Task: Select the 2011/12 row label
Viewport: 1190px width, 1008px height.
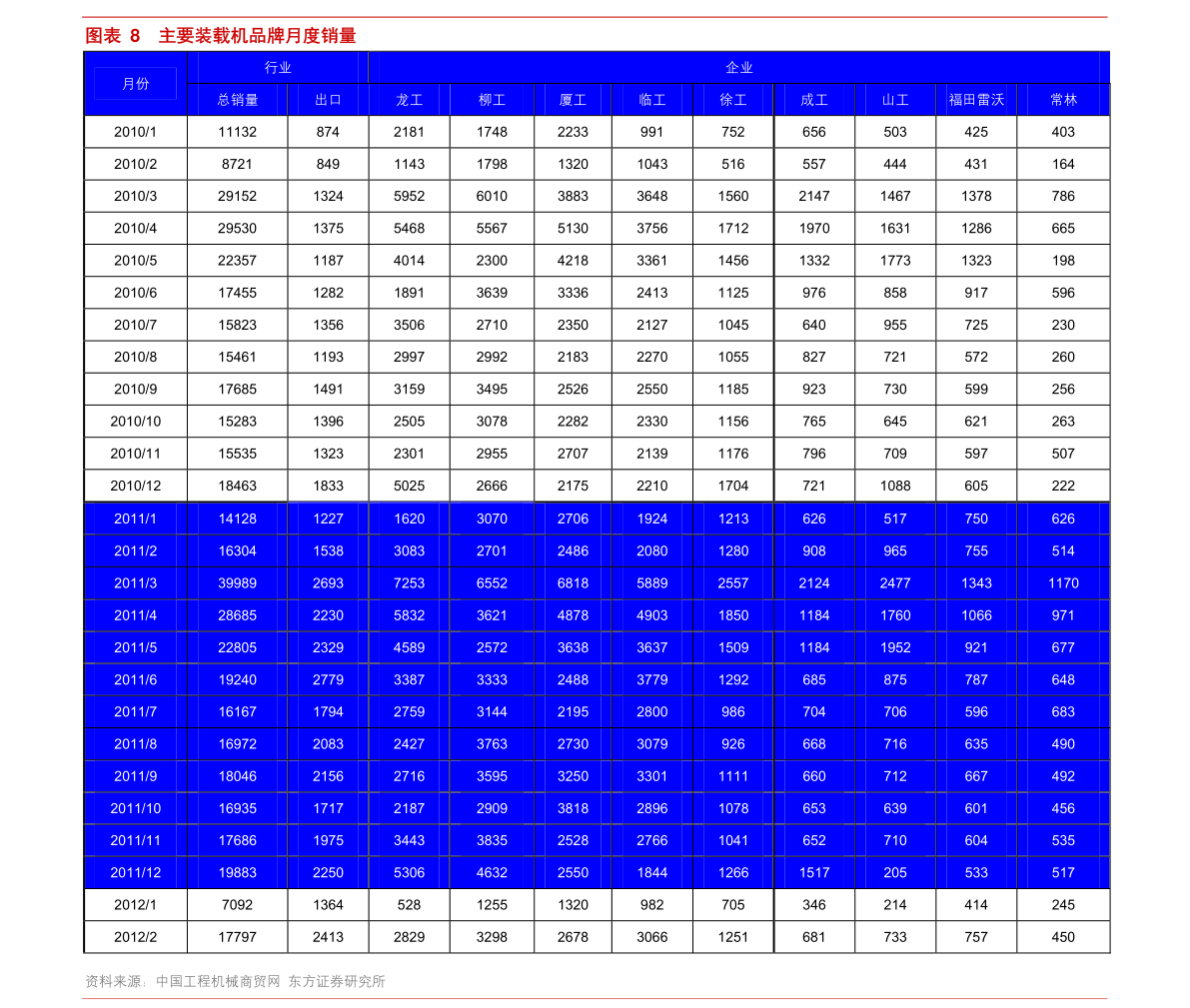Action: (135, 873)
